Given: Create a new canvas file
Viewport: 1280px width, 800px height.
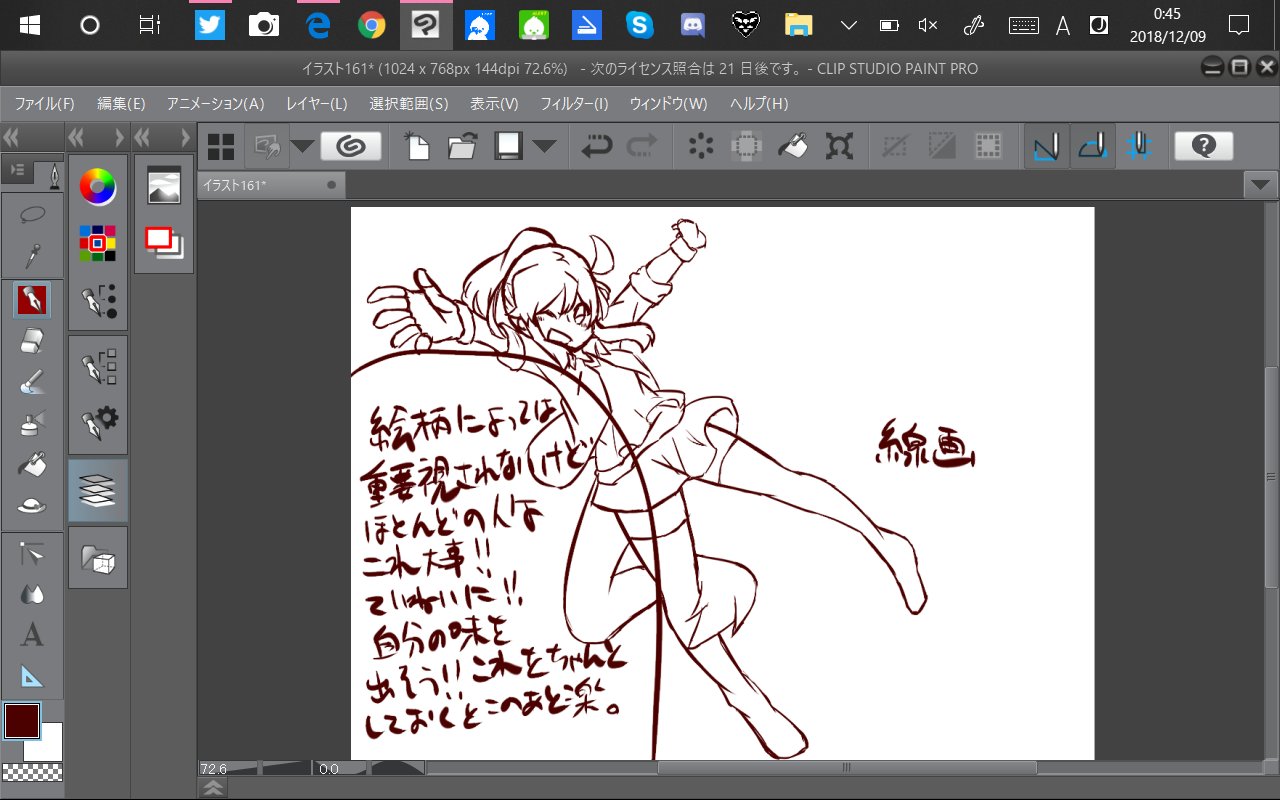Looking at the screenshot, I should tap(416, 147).
